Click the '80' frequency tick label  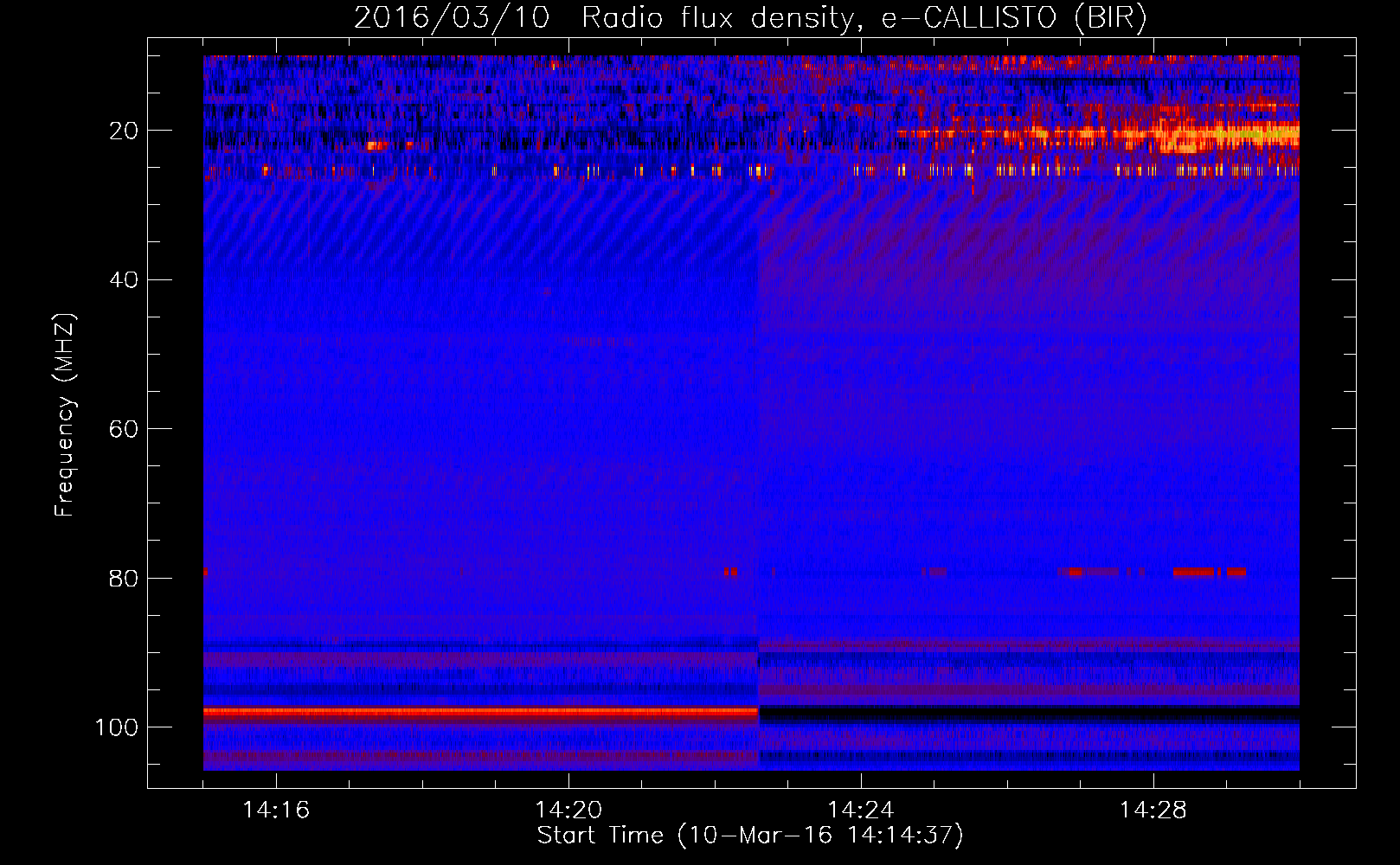(x=125, y=579)
